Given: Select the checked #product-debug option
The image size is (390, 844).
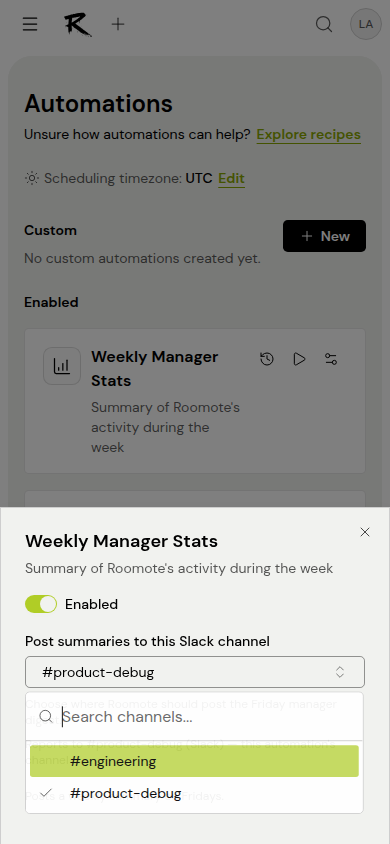Looking at the screenshot, I should click(x=194, y=793).
